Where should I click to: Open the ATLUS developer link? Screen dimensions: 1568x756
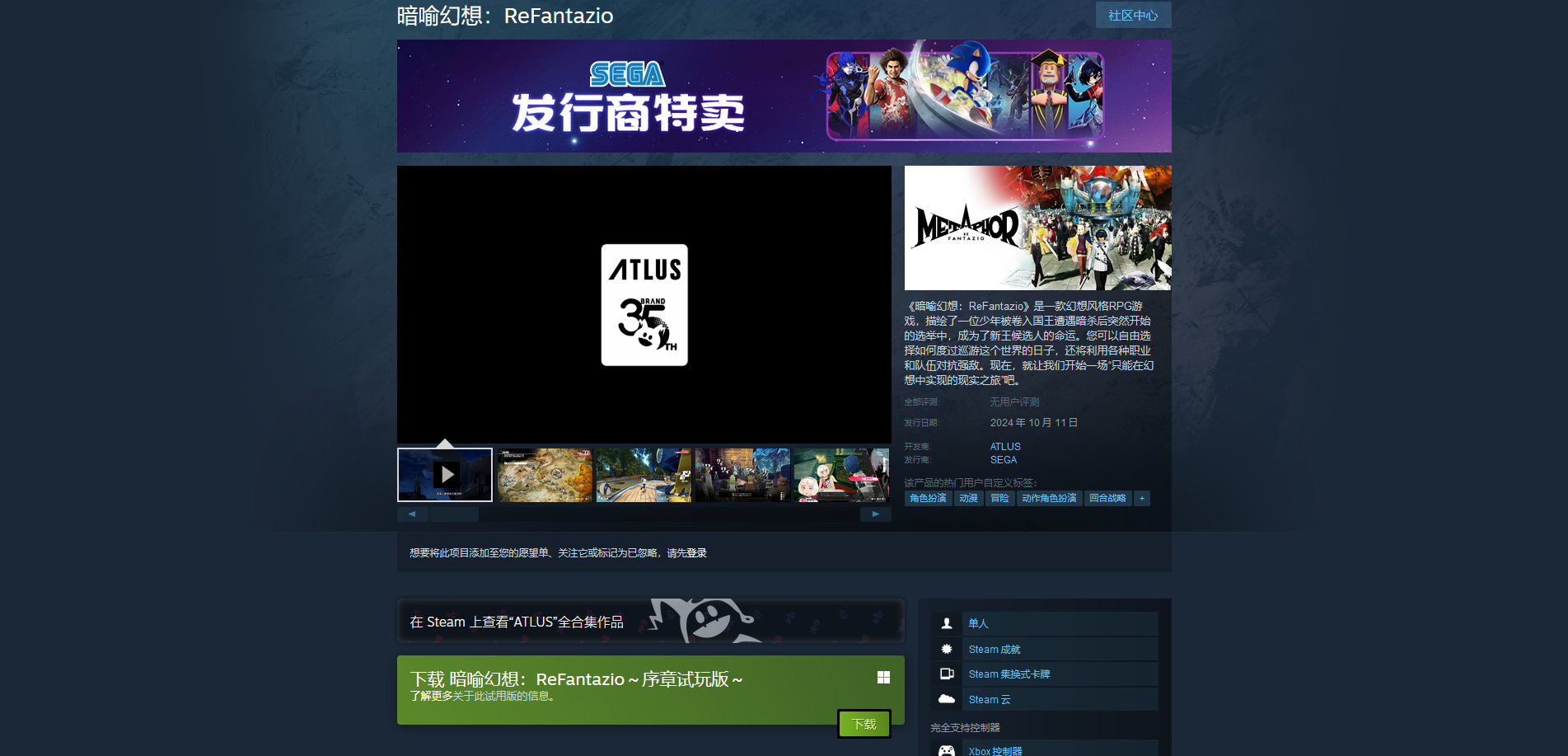pyautogui.click(x=1005, y=447)
